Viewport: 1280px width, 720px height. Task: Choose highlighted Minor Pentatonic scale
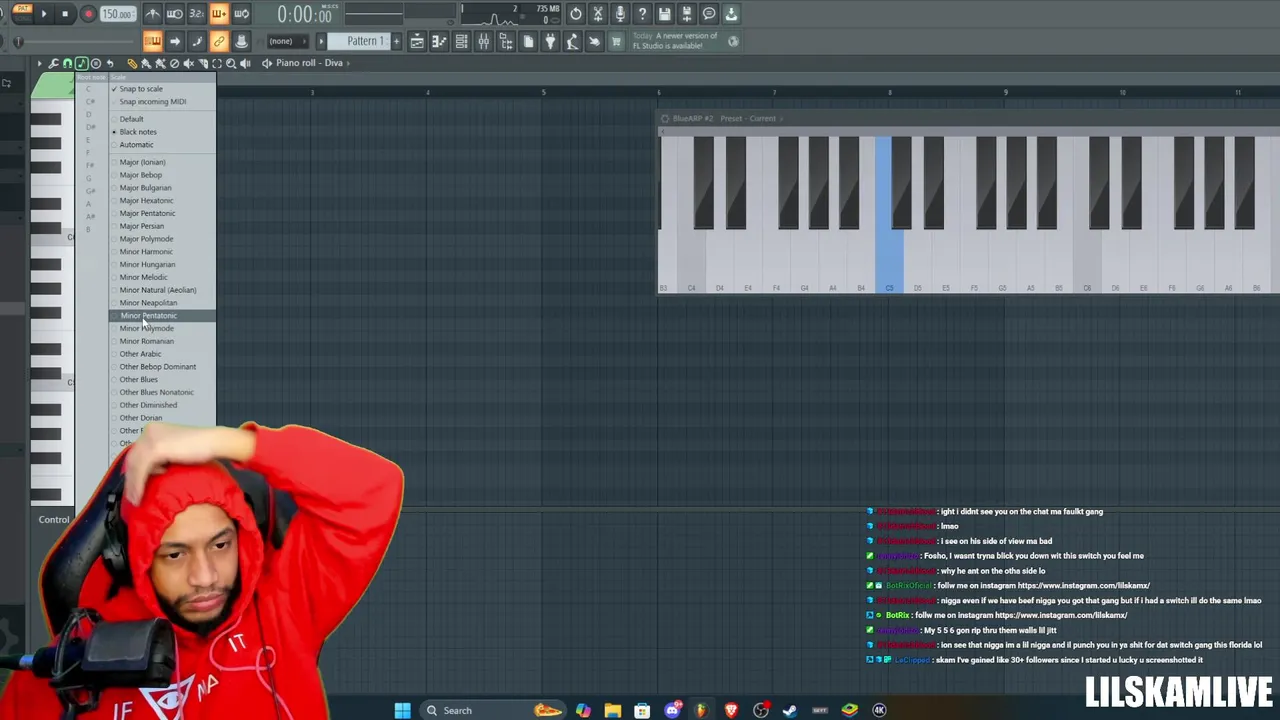pos(162,316)
